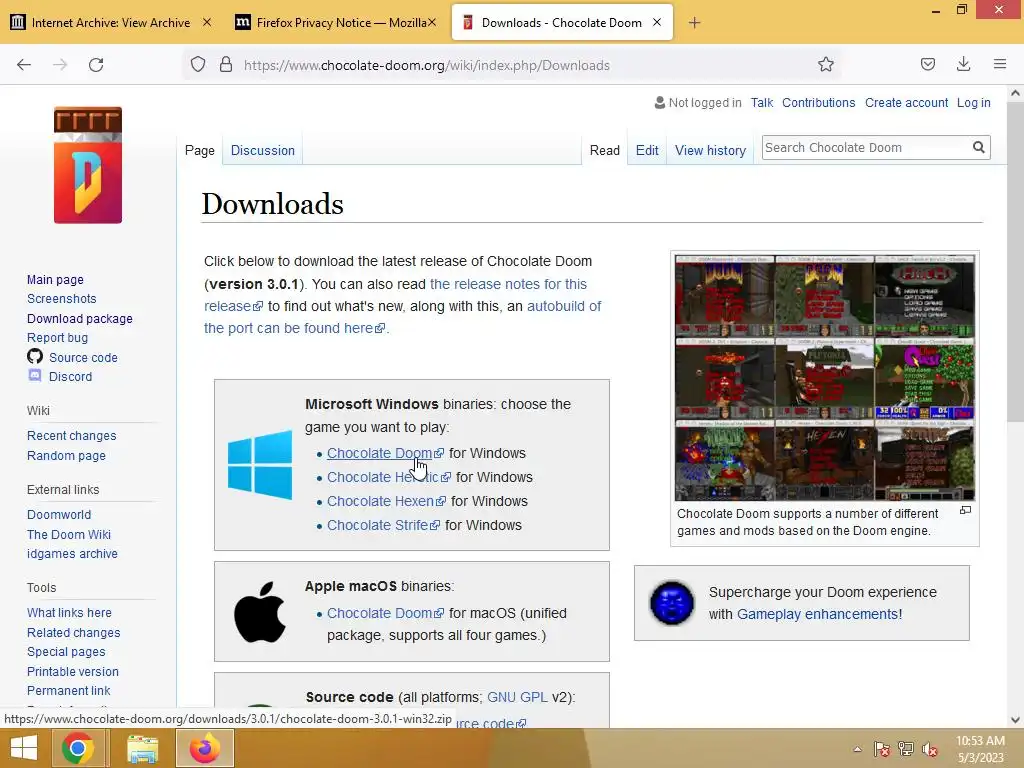This screenshot has height=768, width=1024.
Task: Close the Firefox Privacy Notice tab
Action: 432,22
